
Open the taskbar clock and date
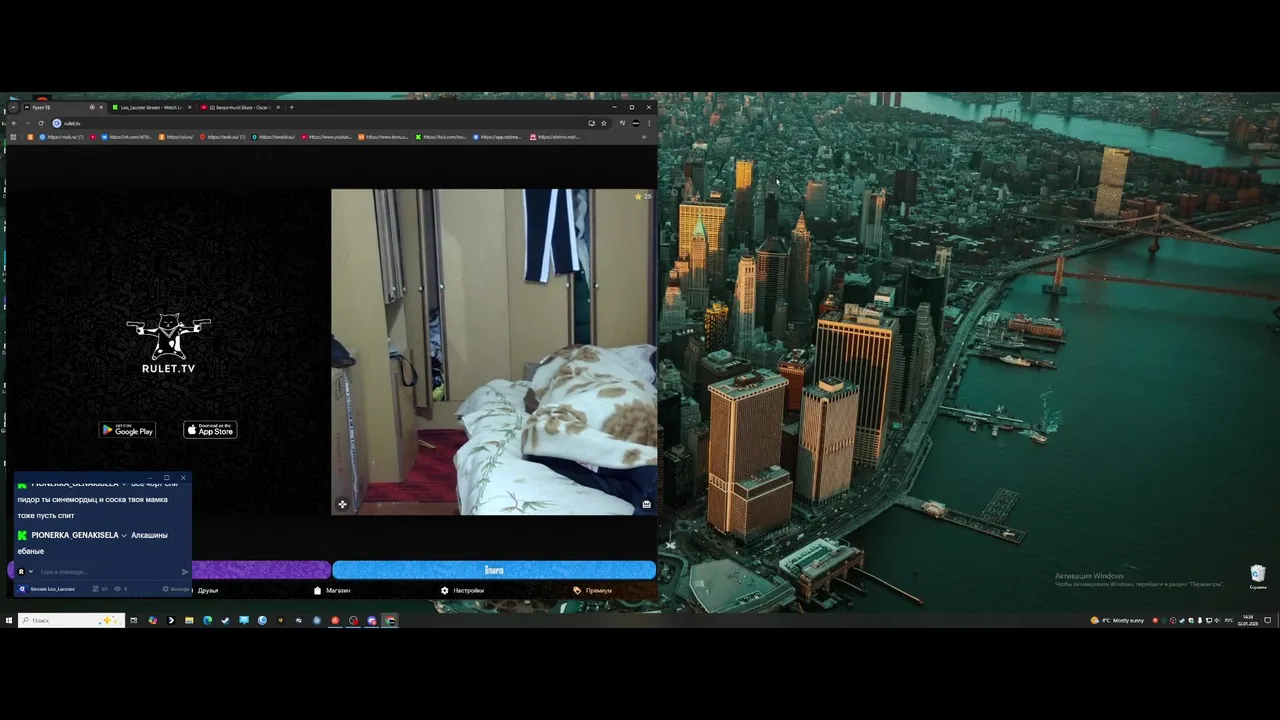click(x=1248, y=620)
